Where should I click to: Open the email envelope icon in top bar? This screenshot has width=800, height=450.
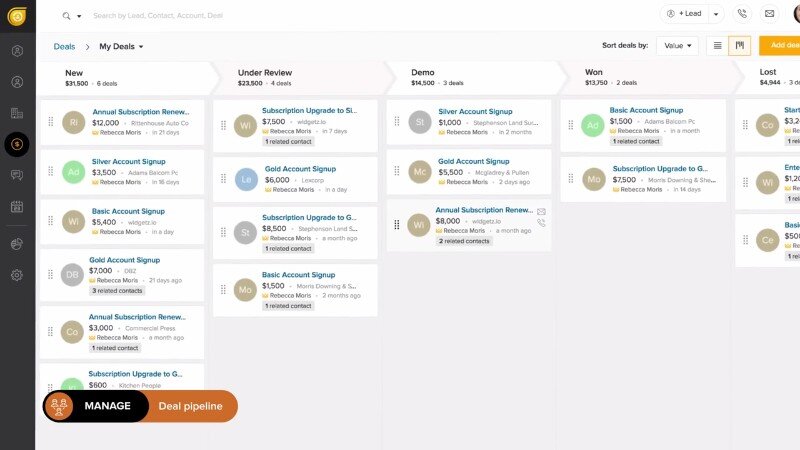pyautogui.click(x=769, y=14)
